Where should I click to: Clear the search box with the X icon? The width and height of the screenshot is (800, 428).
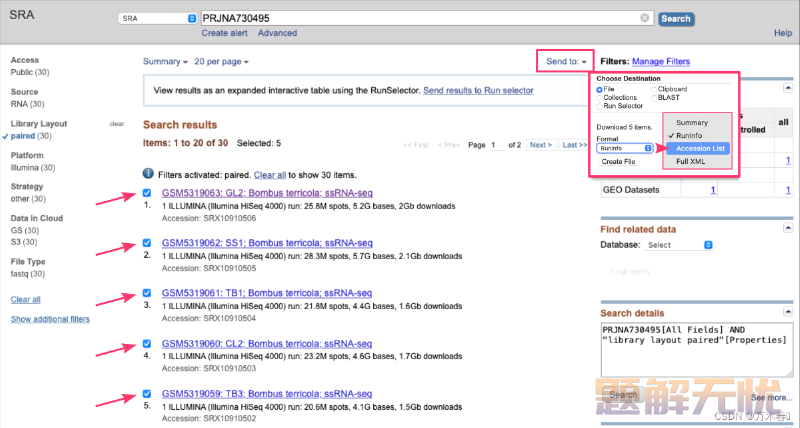coord(644,18)
